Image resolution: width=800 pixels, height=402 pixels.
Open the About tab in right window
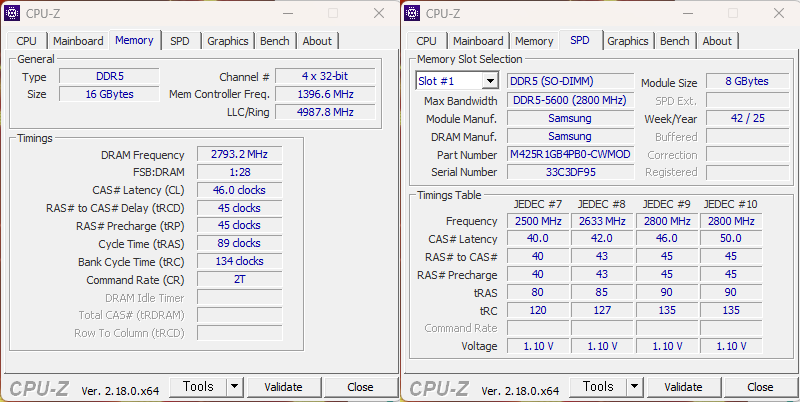coord(717,41)
